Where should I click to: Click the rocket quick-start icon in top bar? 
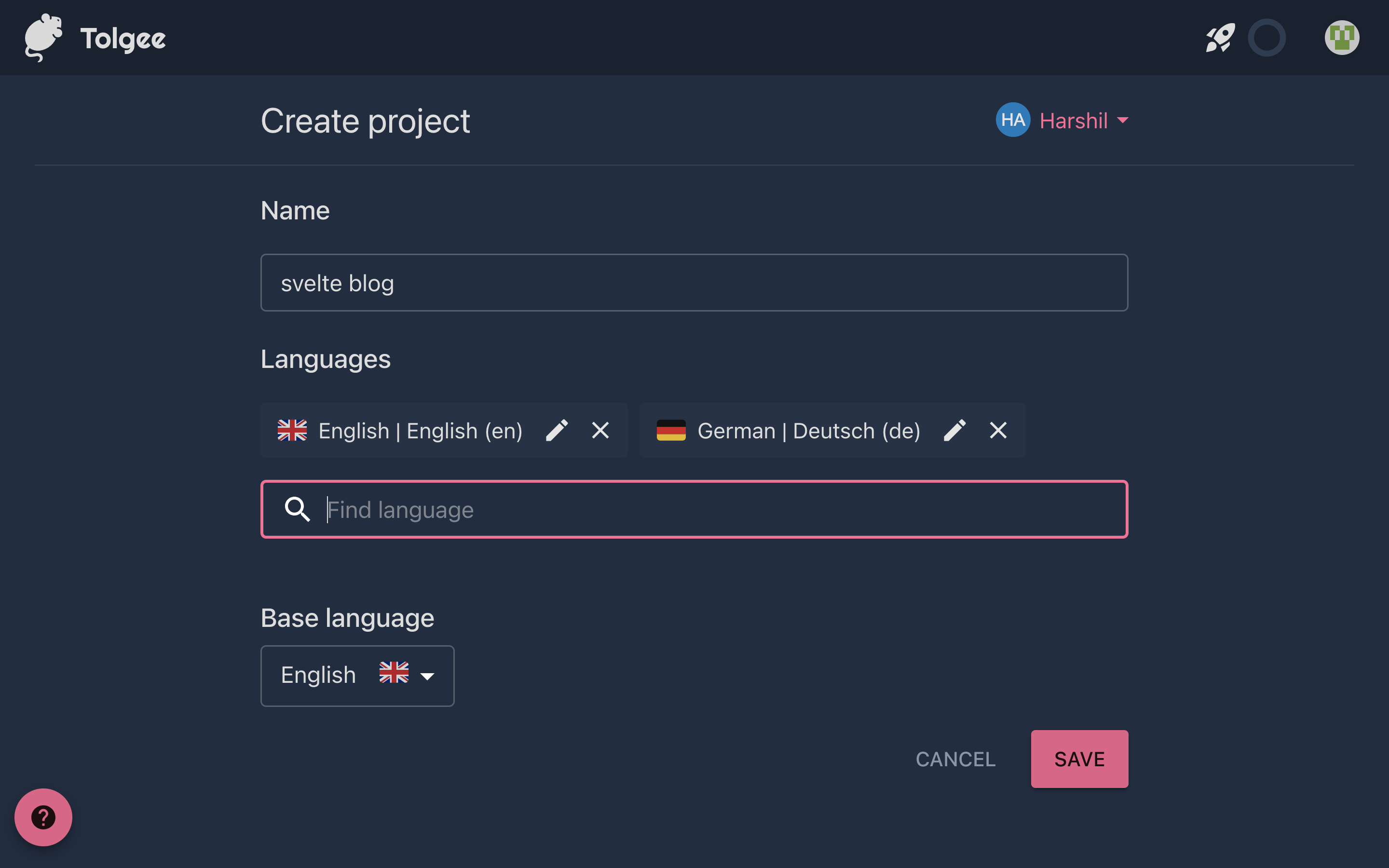1219,37
